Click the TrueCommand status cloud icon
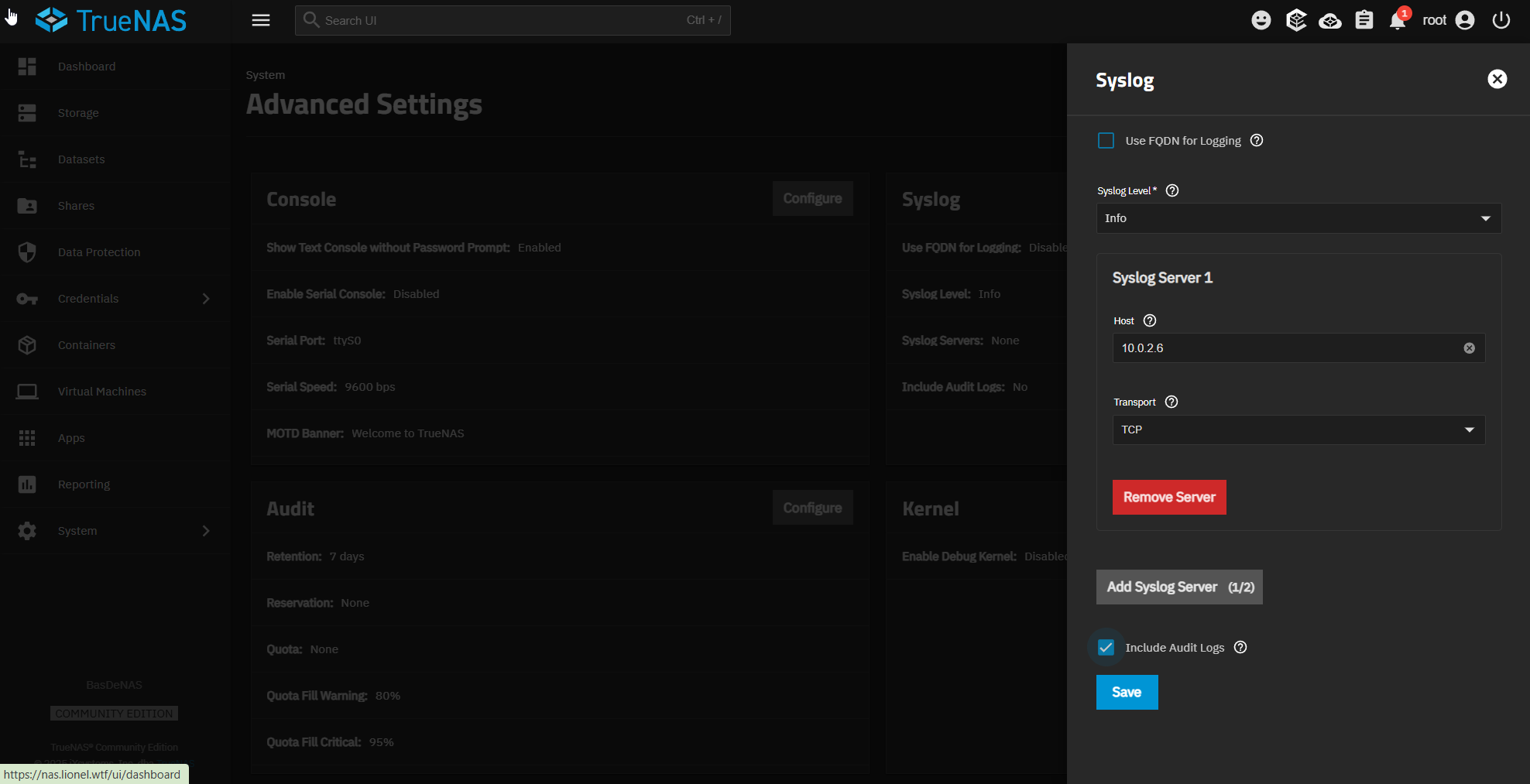This screenshot has width=1530, height=784. (1329, 21)
